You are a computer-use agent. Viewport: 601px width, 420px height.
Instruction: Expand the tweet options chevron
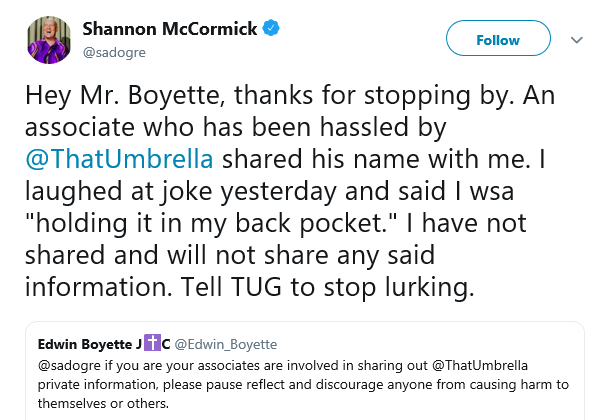pos(576,39)
